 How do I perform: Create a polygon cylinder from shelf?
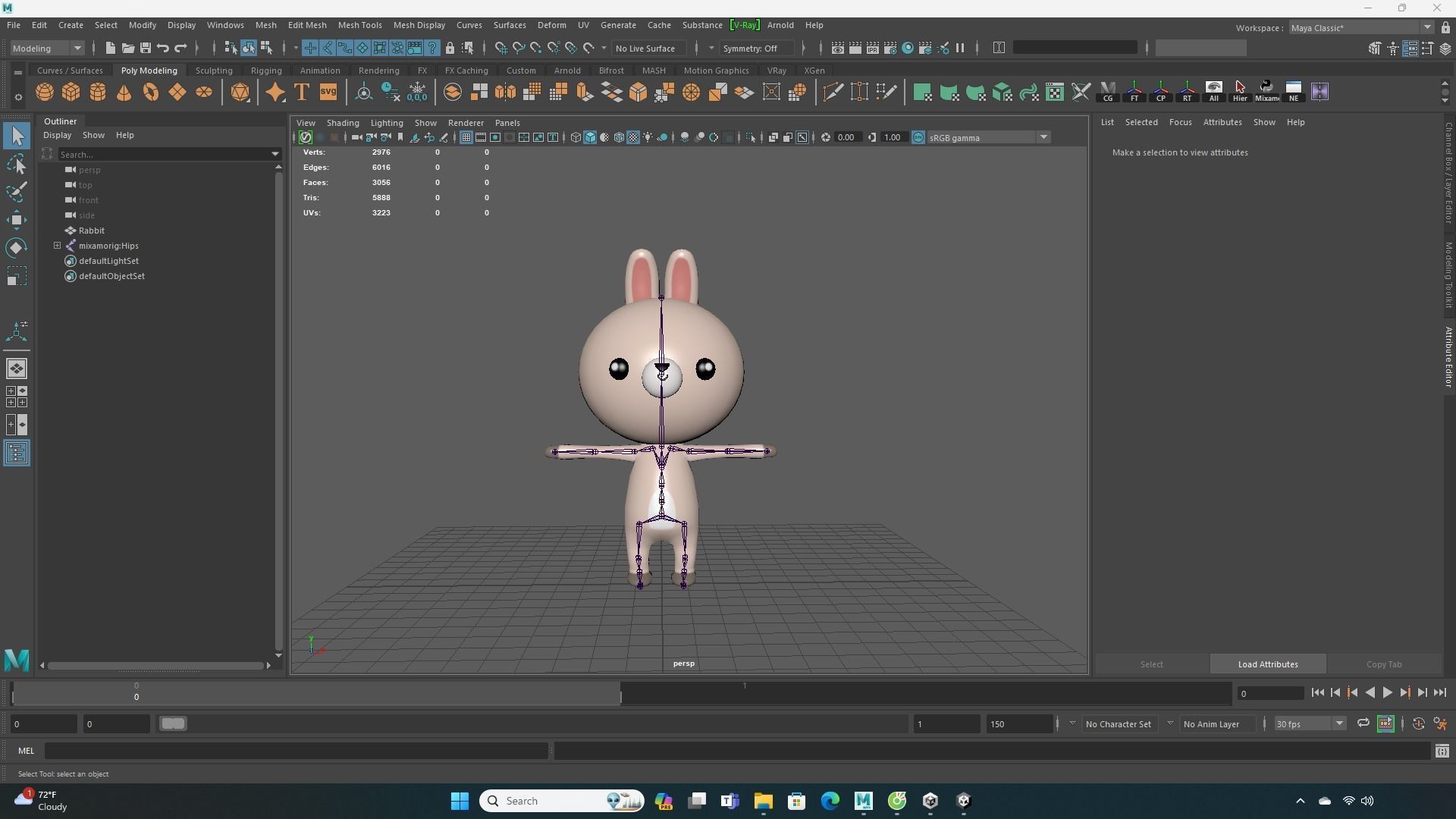pyautogui.click(x=98, y=93)
